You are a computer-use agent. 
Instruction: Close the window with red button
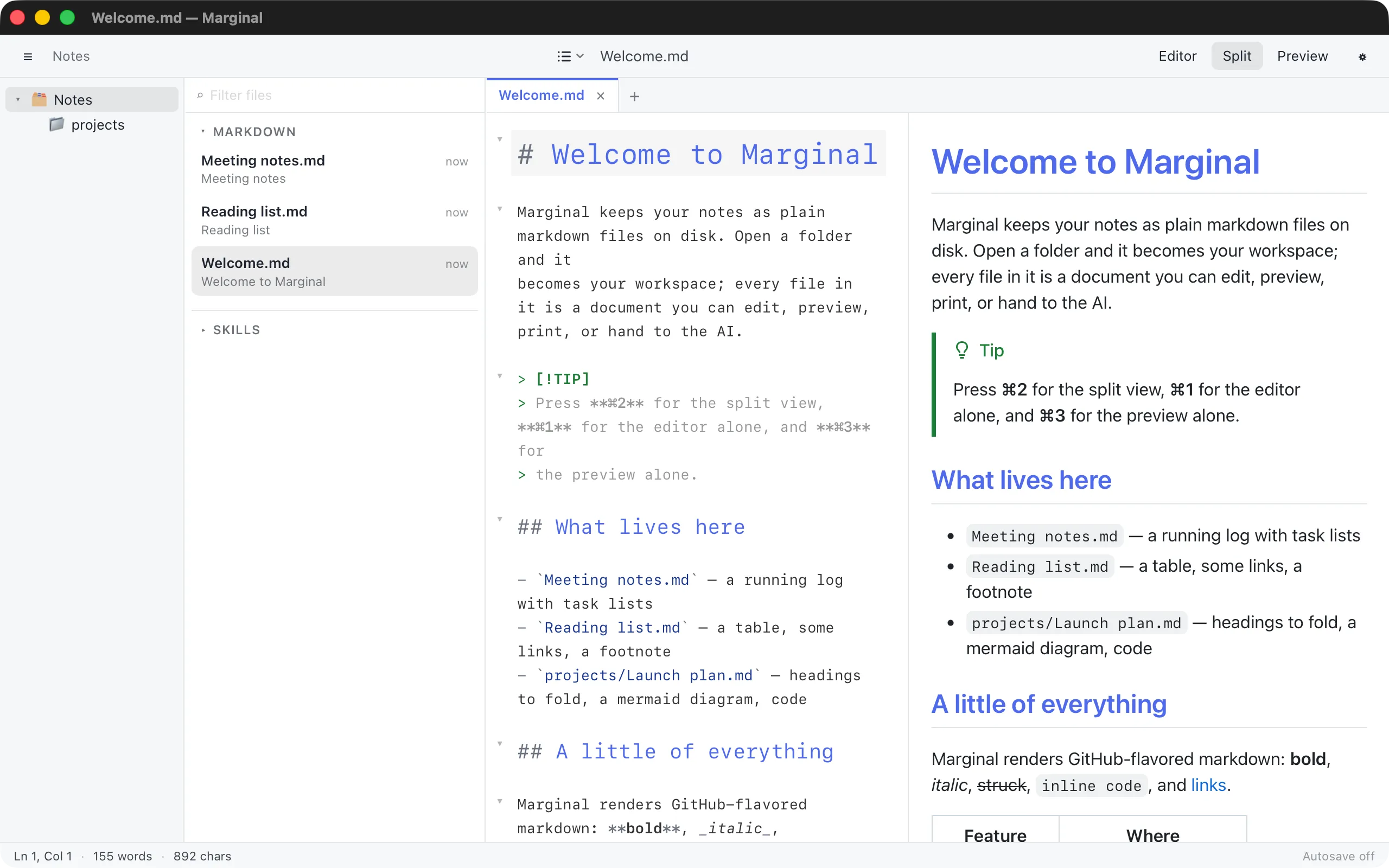[x=17, y=17]
